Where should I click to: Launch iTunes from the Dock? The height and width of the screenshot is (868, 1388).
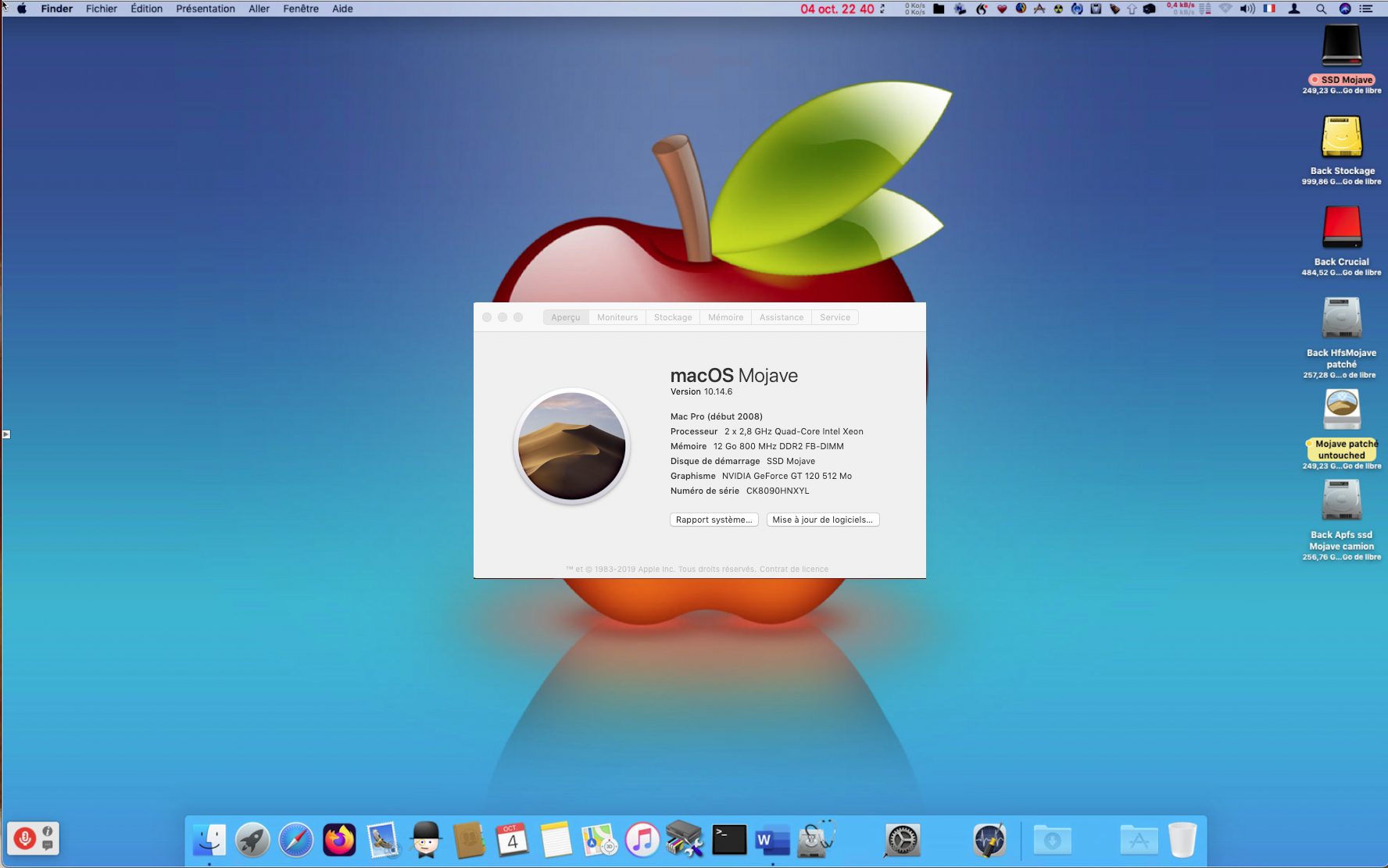(642, 840)
